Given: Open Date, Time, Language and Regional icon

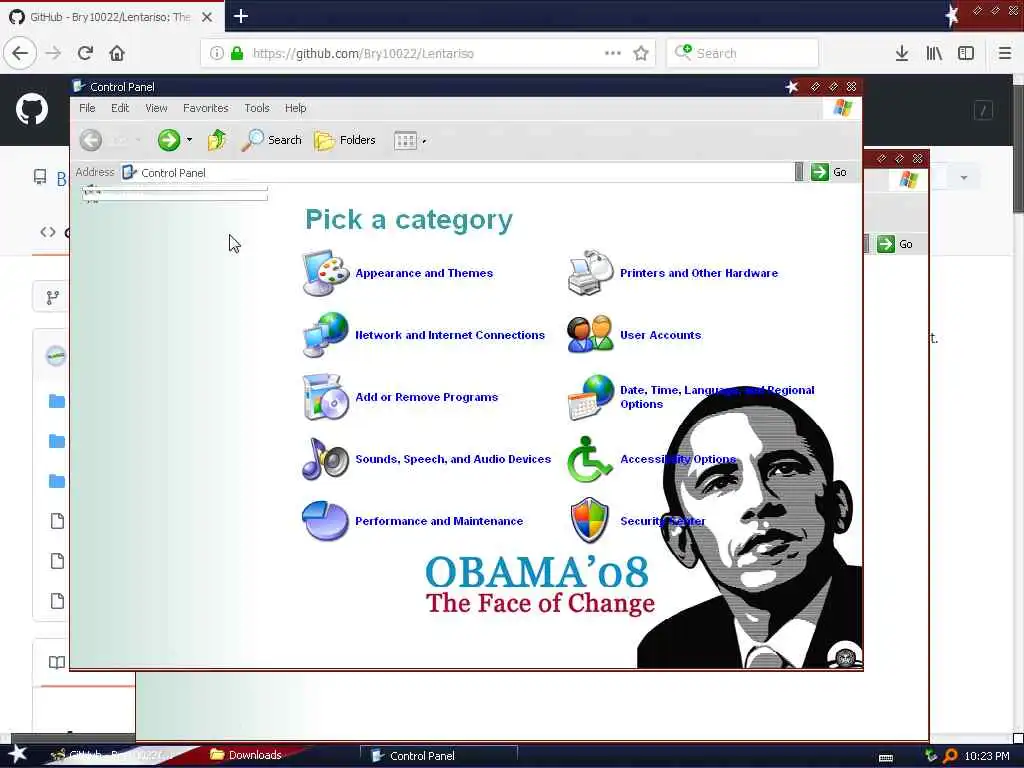Looking at the screenshot, I should [x=590, y=396].
